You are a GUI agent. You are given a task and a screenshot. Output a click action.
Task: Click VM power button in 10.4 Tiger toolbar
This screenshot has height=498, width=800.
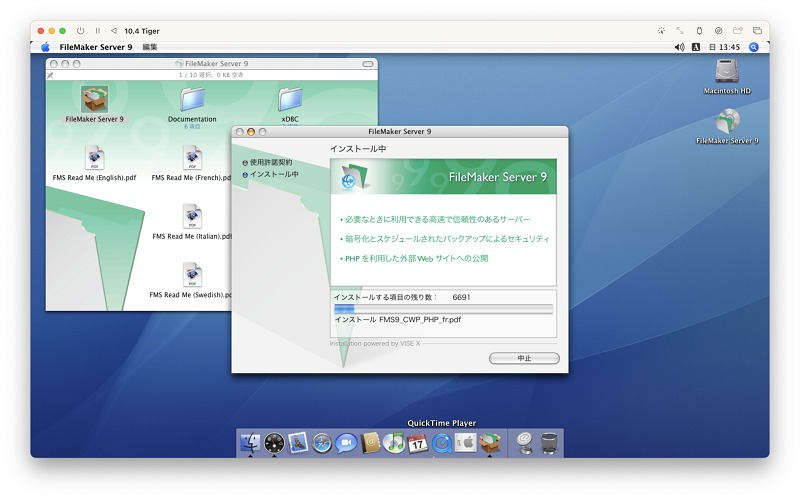(x=81, y=31)
